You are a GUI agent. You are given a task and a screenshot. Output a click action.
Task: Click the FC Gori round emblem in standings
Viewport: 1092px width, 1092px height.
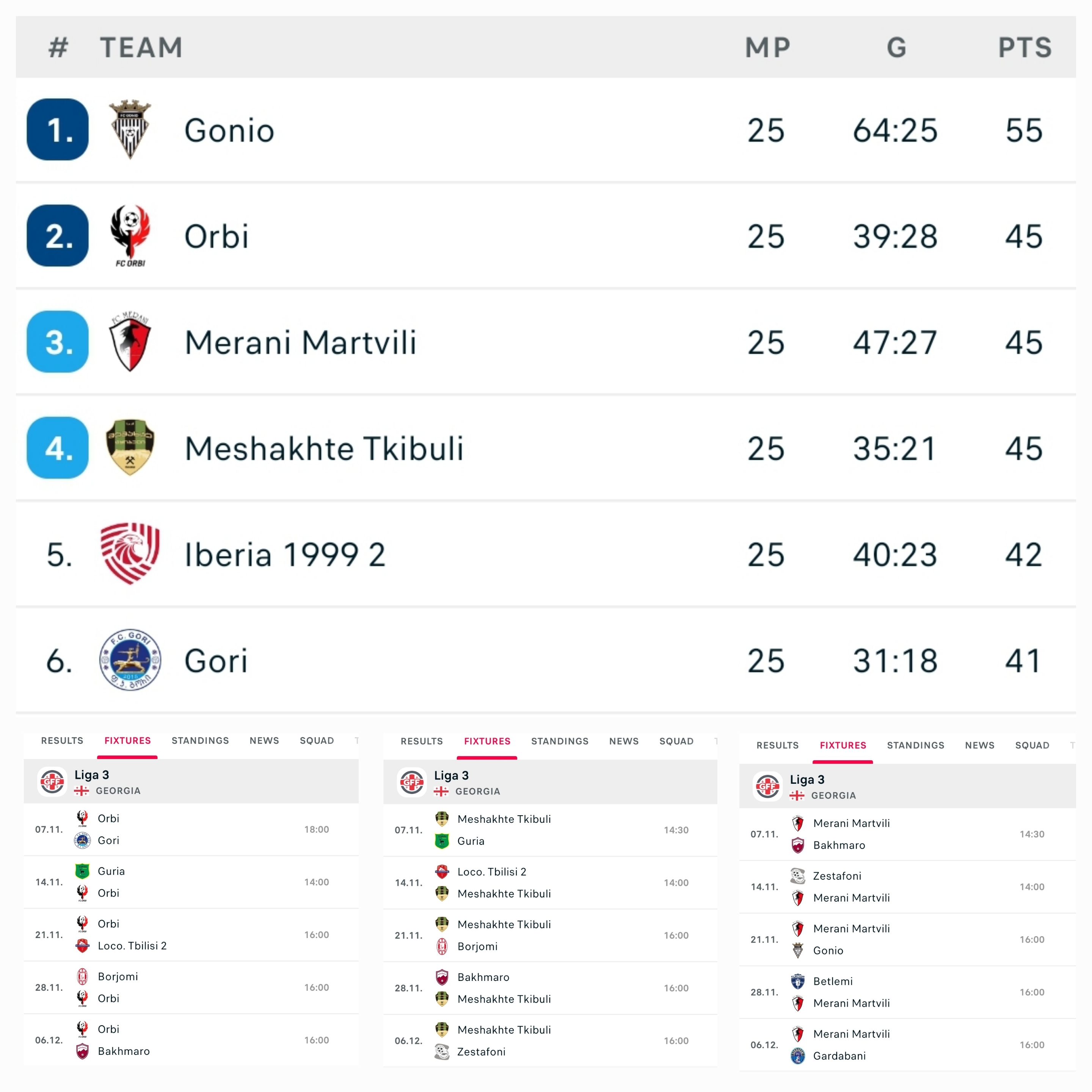pyautogui.click(x=130, y=660)
